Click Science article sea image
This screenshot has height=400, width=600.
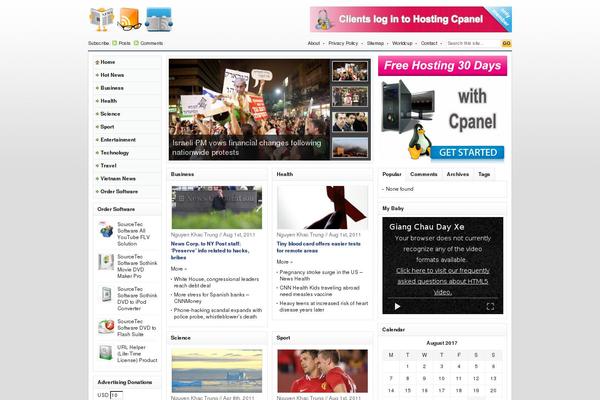[217, 371]
